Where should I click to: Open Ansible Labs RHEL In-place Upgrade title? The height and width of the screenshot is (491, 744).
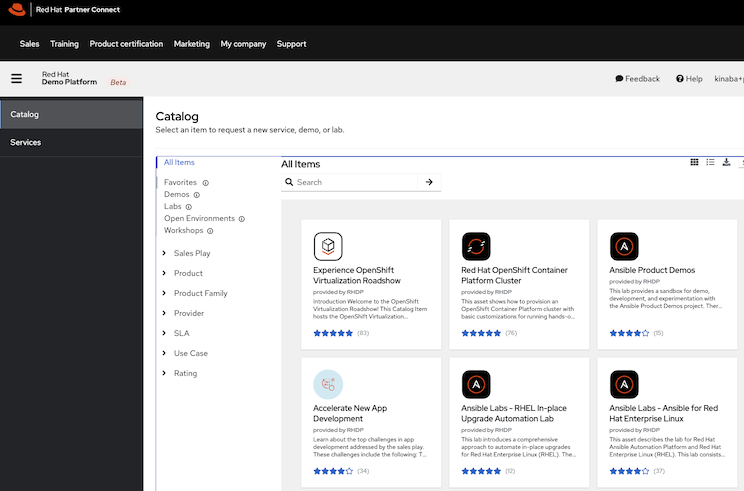(514, 413)
